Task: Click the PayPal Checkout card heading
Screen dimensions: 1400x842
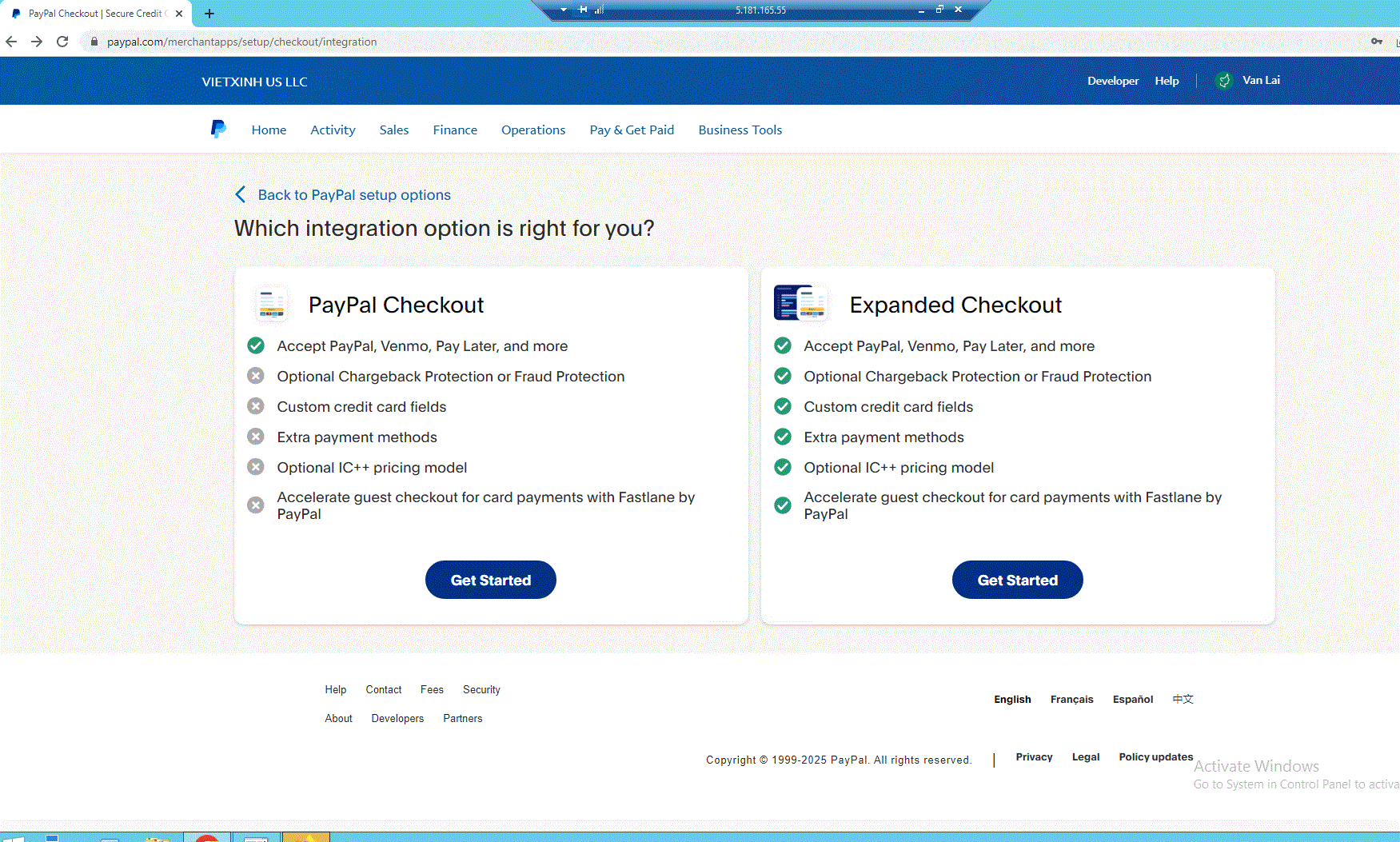Action: (x=396, y=305)
